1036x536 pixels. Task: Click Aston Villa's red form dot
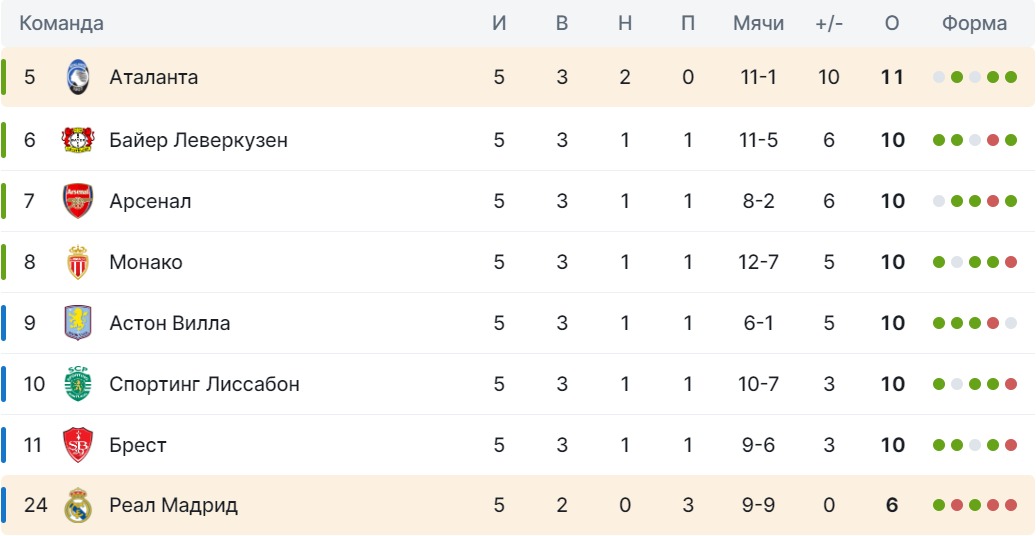coord(993,323)
